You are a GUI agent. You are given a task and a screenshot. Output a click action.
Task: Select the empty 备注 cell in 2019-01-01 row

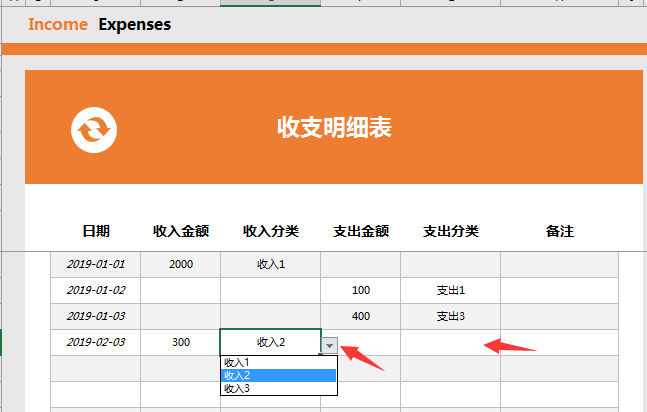coord(560,264)
